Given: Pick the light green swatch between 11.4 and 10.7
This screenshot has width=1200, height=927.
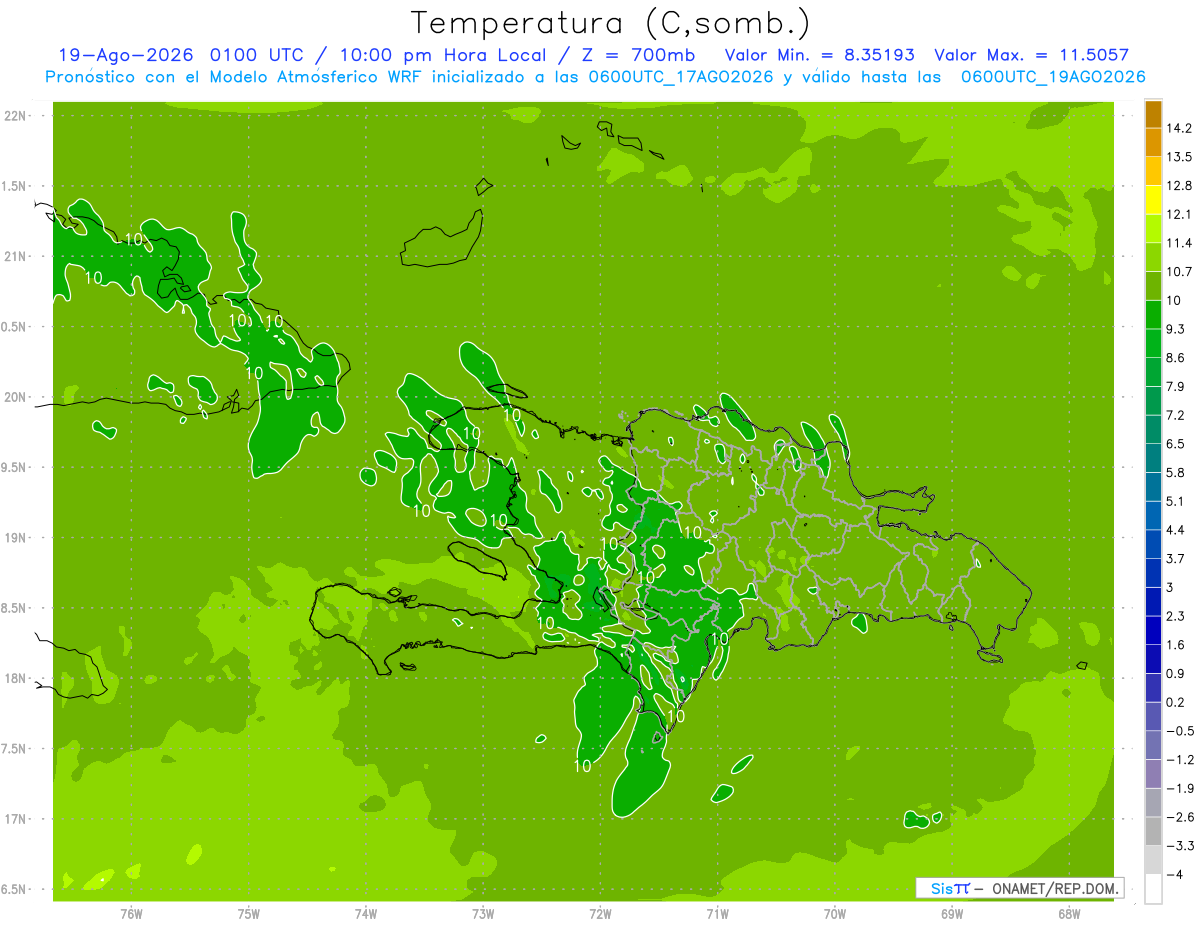Looking at the screenshot, I should pyautogui.click(x=1153, y=257).
